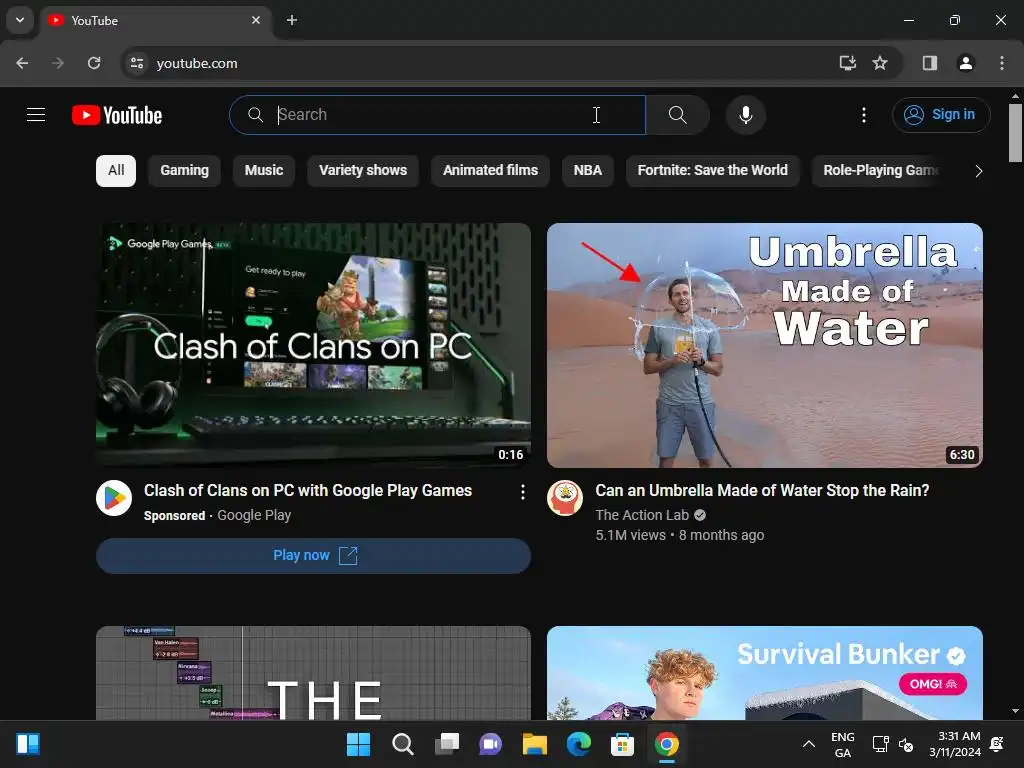Go back with browser back arrow
This screenshot has height=768, width=1024.
click(x=22, y=63)
